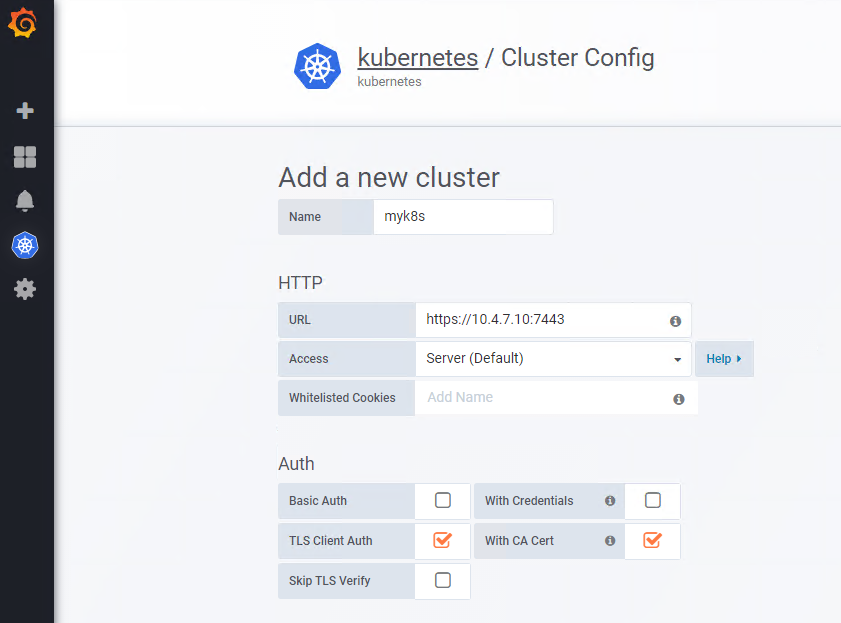Open the Configuration gear icon
Image resolution: width=841 pixels, height=623 pixels.
click(25, 290)
